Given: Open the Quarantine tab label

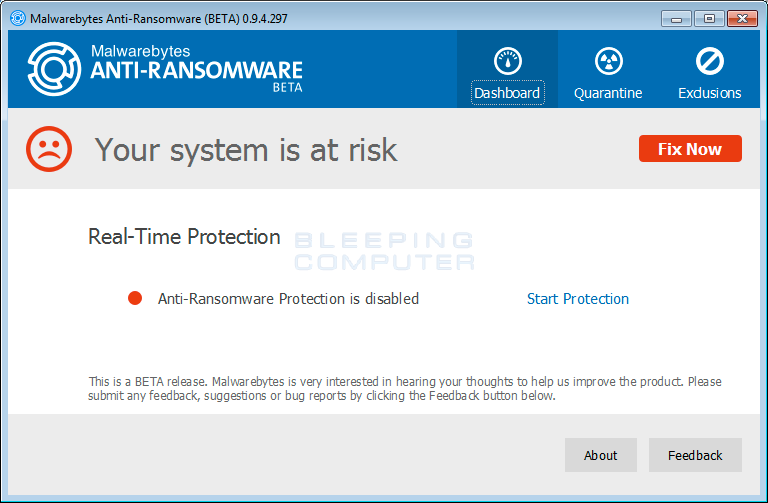Looking at the screenshot, I should (x=608, y=93).
